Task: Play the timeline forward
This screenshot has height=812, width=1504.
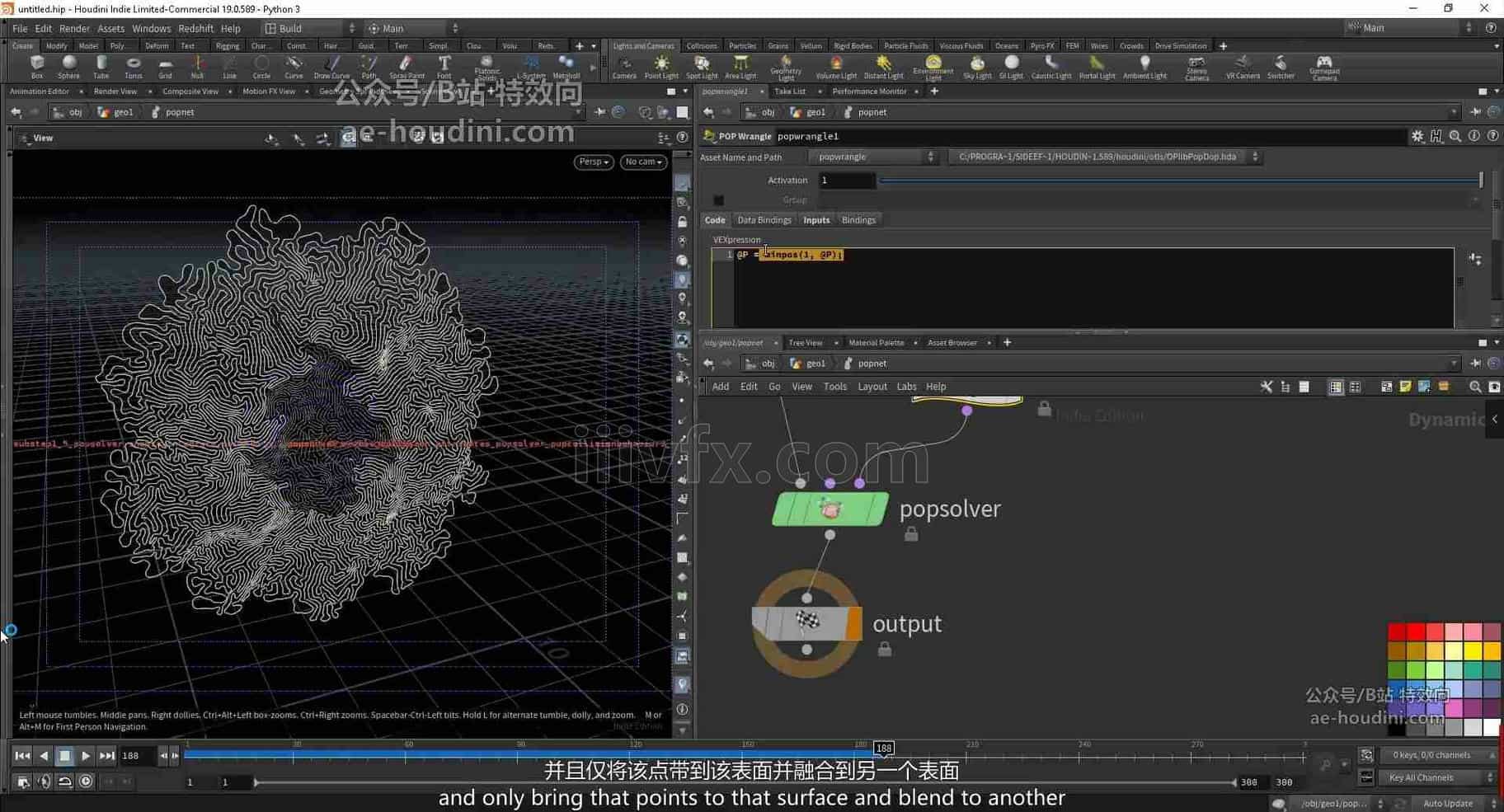Action: pyautogui.click(x=86, y=755)
